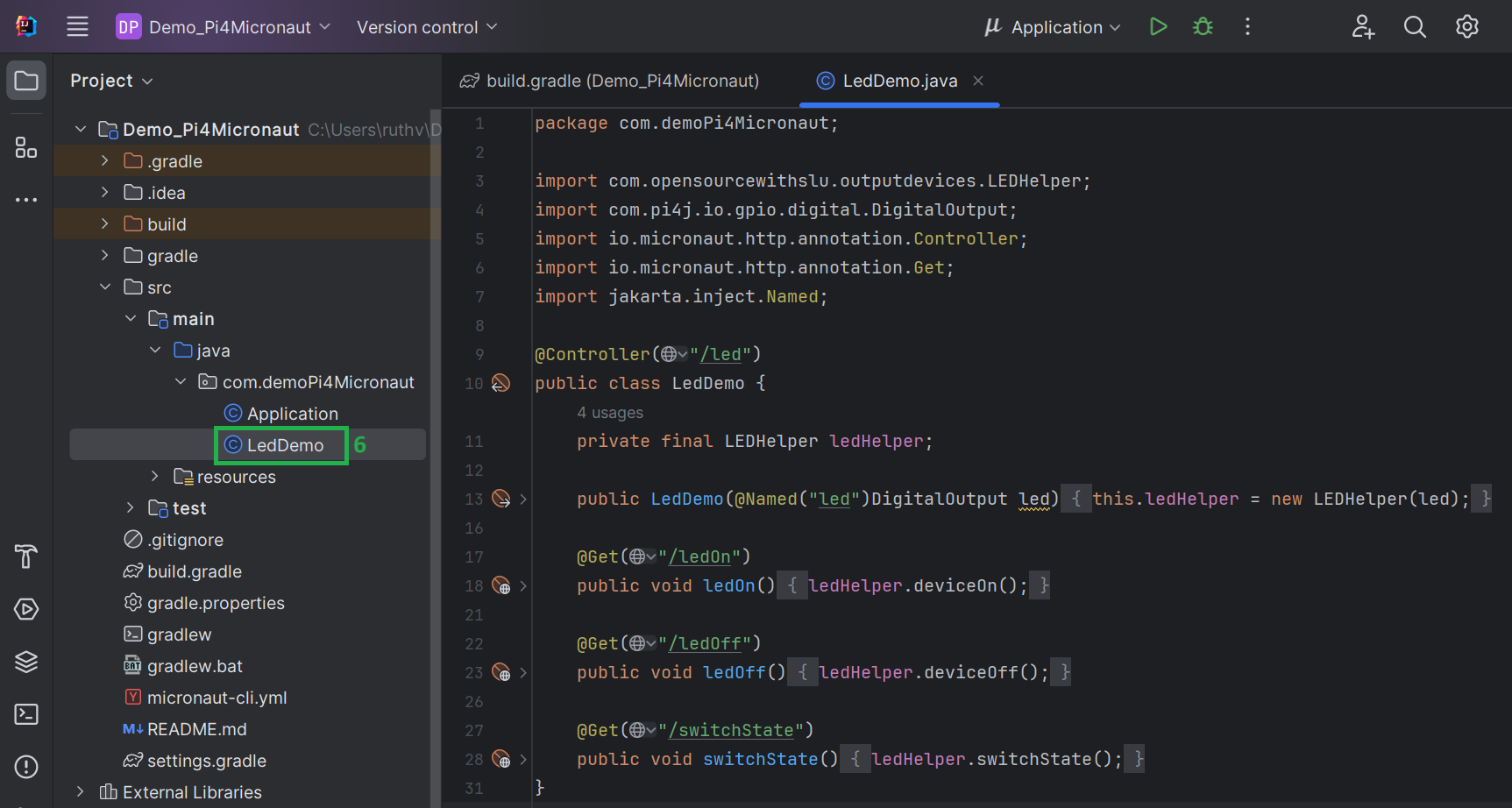The width and height of the screenshot is (1512, 808).
Task: Click gutter bean icon on line 10
Action: [x=500, y=383]
